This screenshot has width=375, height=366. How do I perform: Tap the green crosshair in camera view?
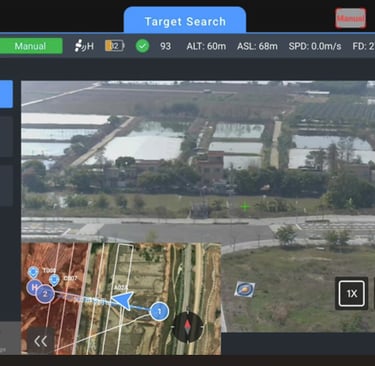coord(245,207)
